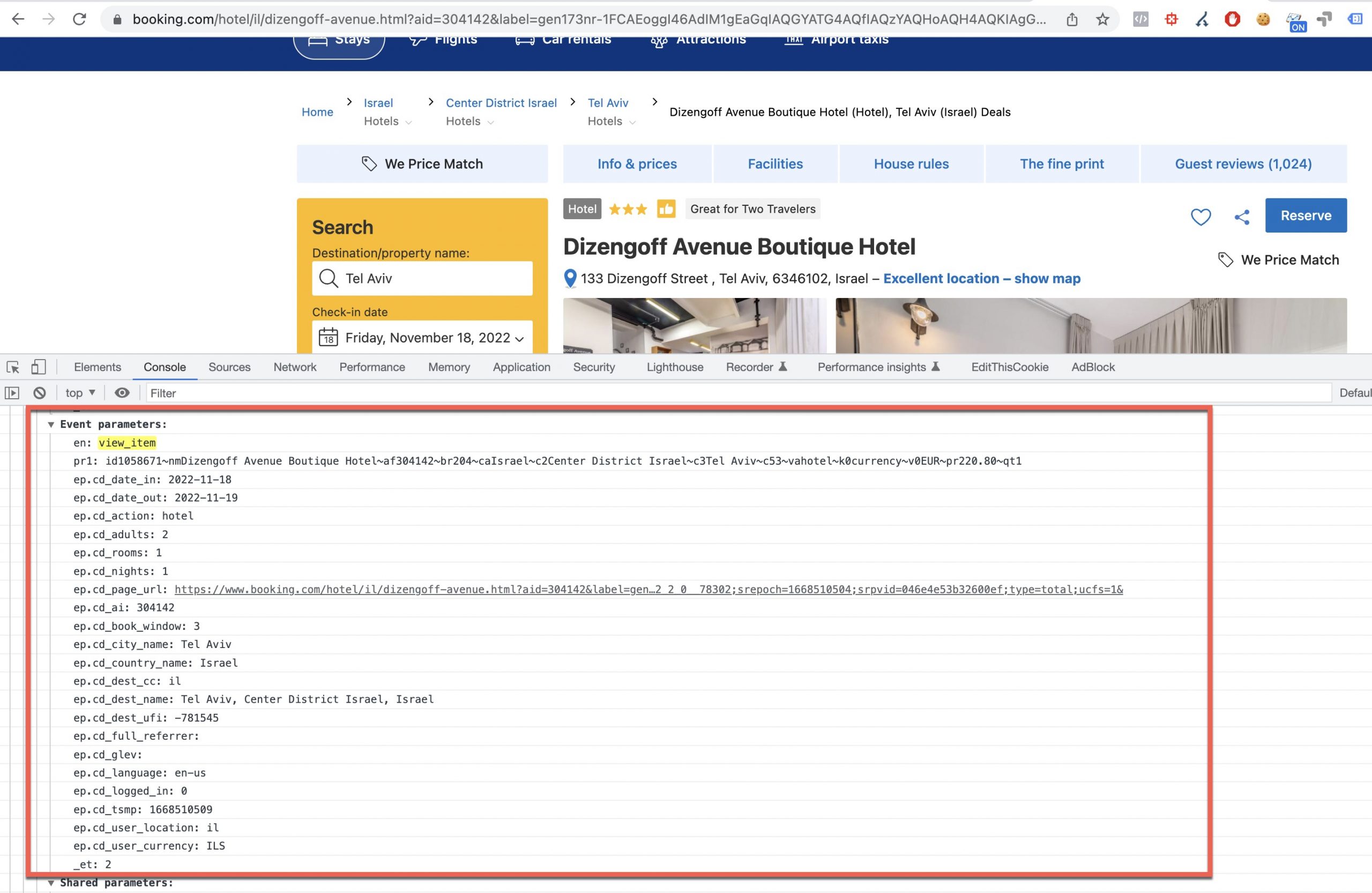
Task: Open the Network tab
Action: pyautogui.click(x=295, y=367)
